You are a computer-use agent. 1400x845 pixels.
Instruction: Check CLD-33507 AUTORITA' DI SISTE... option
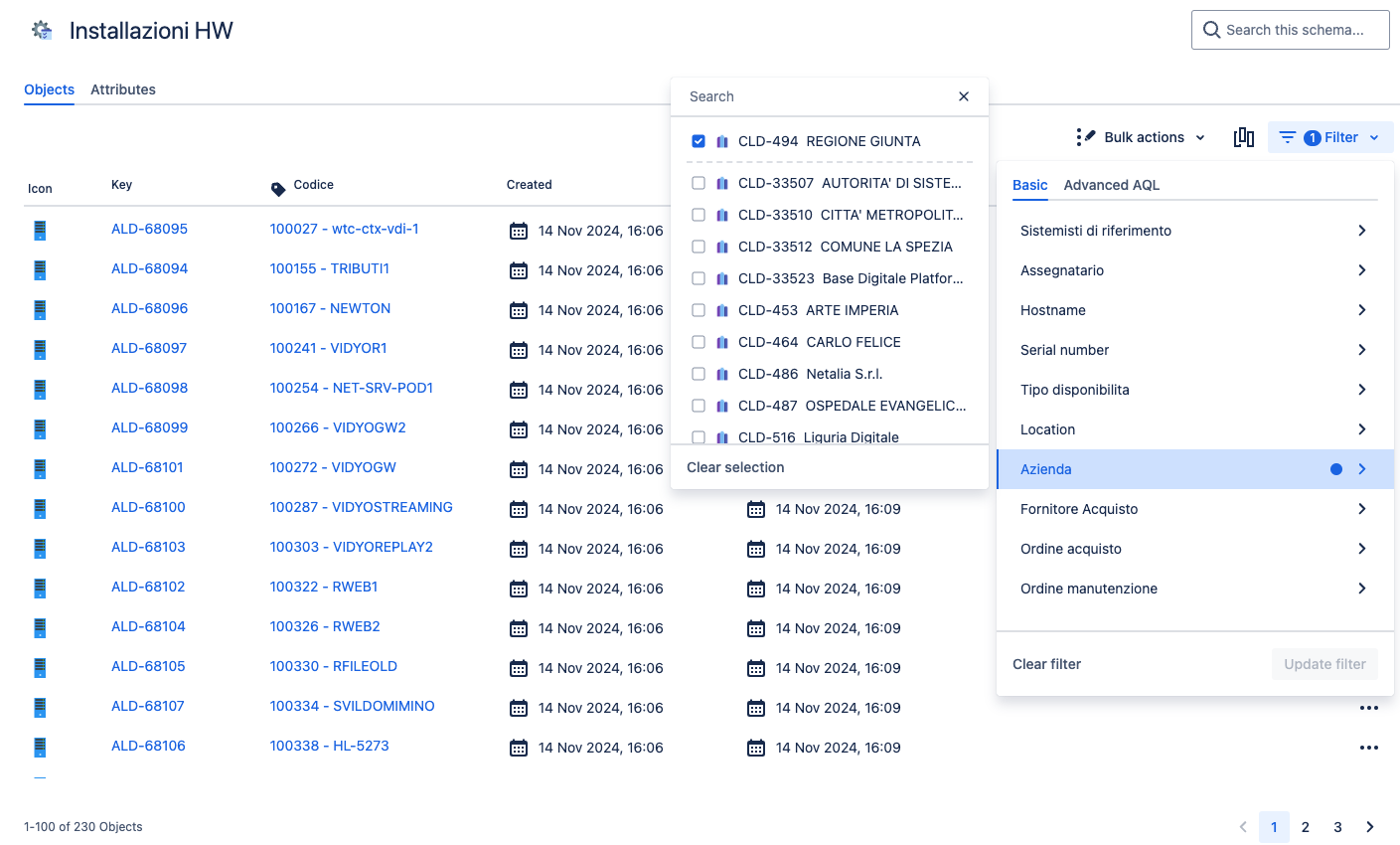point(699,183)
